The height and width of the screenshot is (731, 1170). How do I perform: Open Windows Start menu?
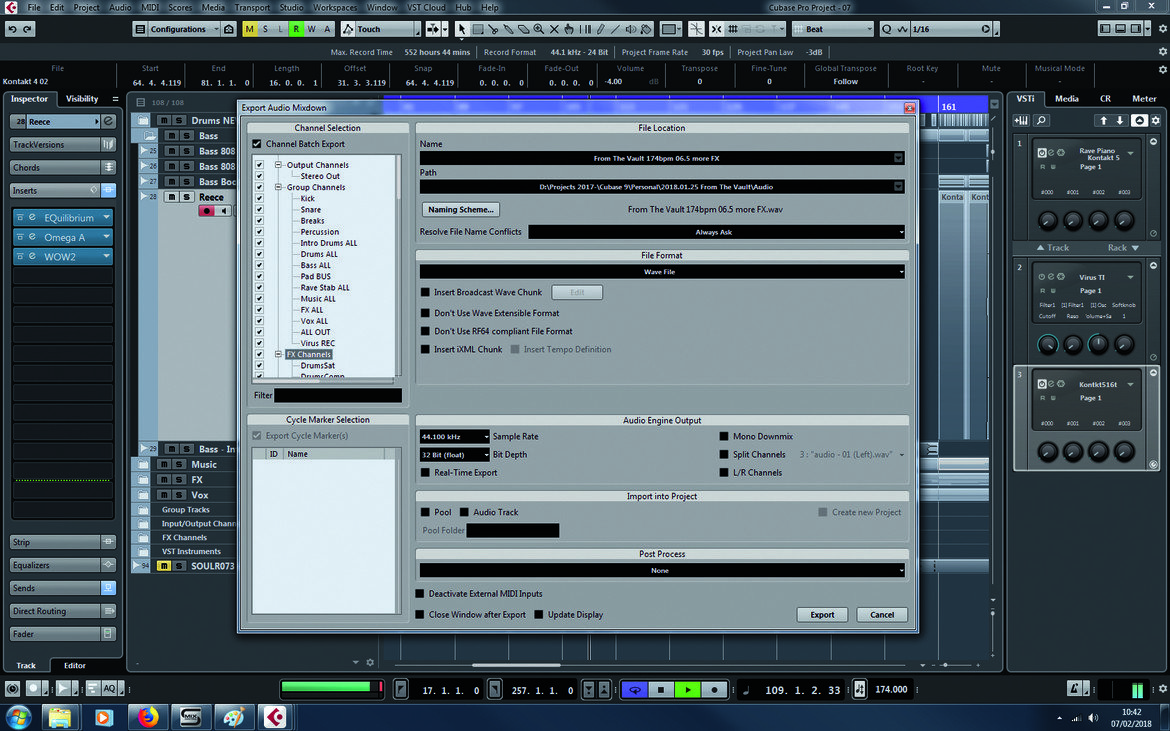point(19,718)
